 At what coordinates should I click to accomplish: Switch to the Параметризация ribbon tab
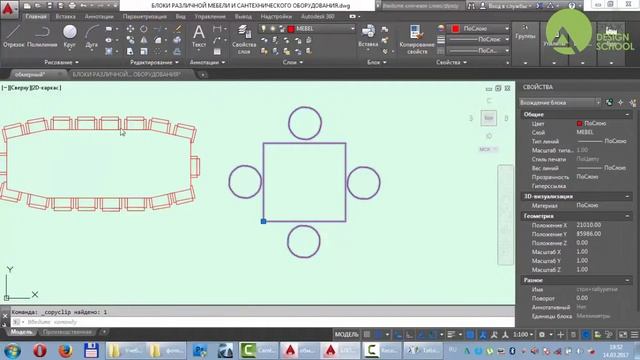click(x=144, y=17)
